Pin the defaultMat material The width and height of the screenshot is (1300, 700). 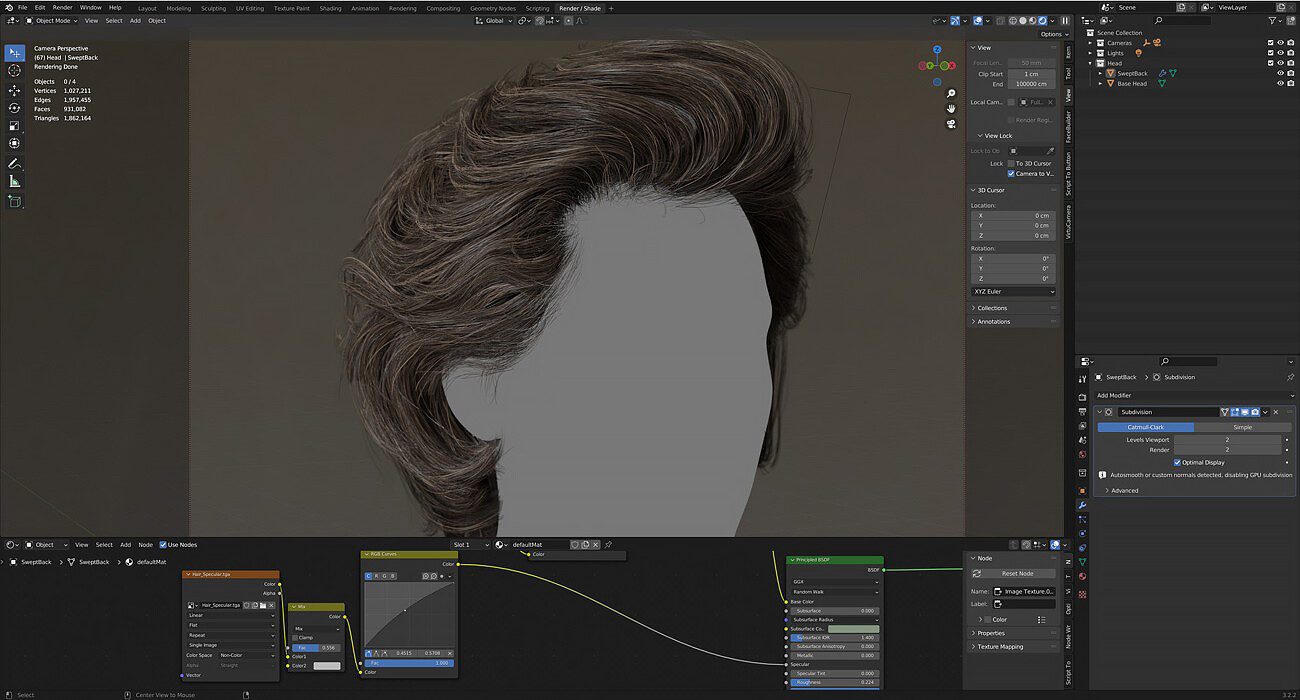click(x=608, y=545)
